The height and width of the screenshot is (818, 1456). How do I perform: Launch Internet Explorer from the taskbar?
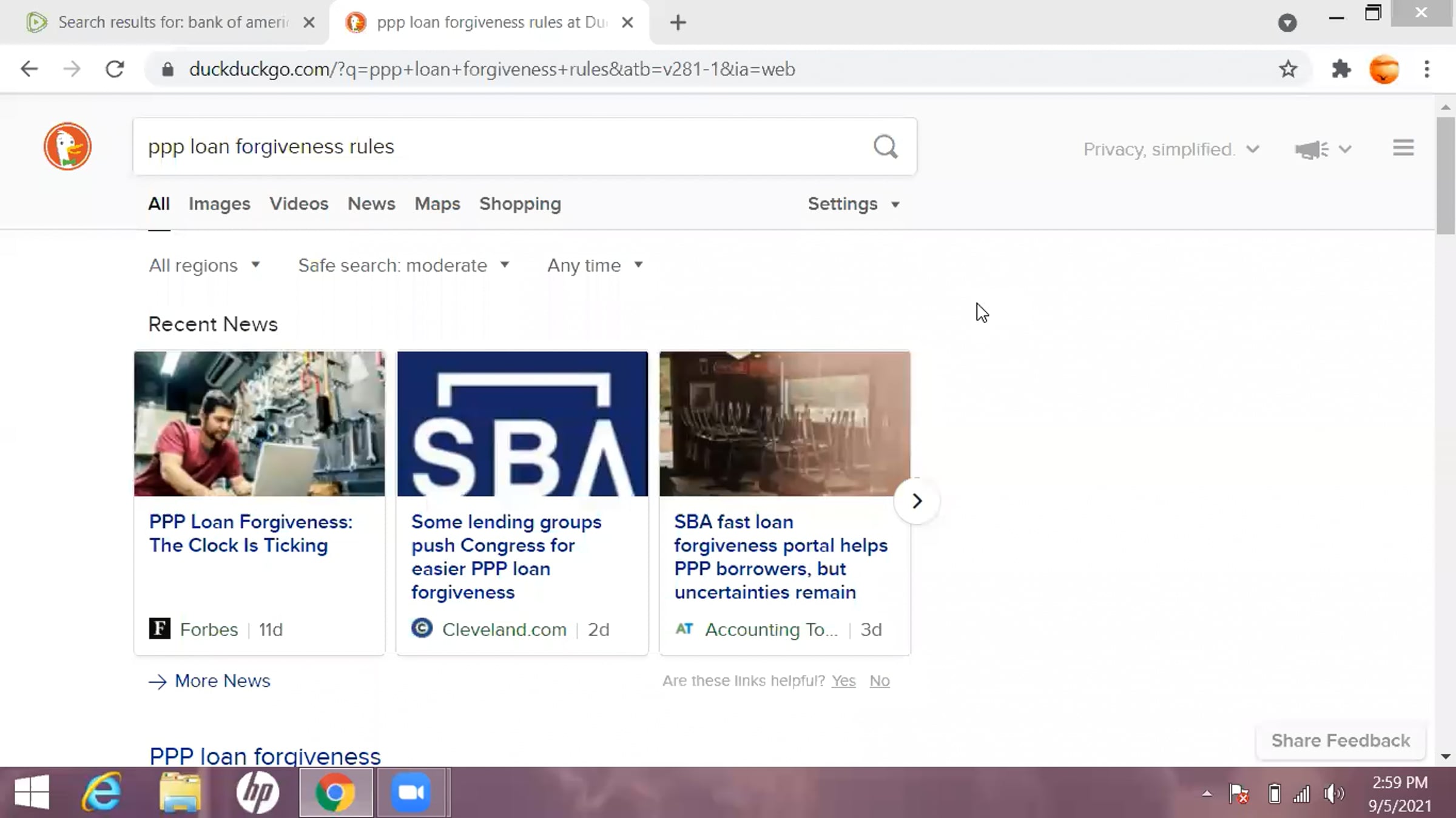[x=101, y=792]
